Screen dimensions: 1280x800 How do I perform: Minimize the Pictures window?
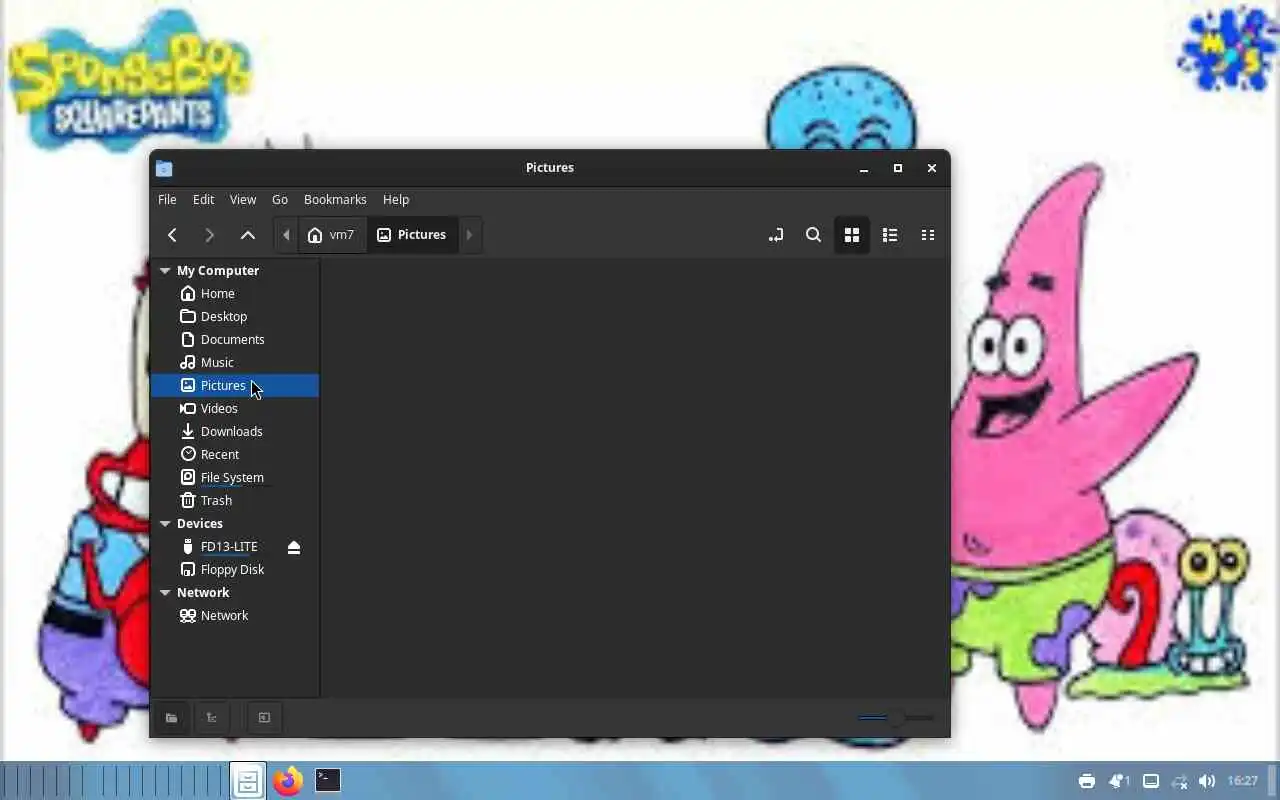point(864,168)
